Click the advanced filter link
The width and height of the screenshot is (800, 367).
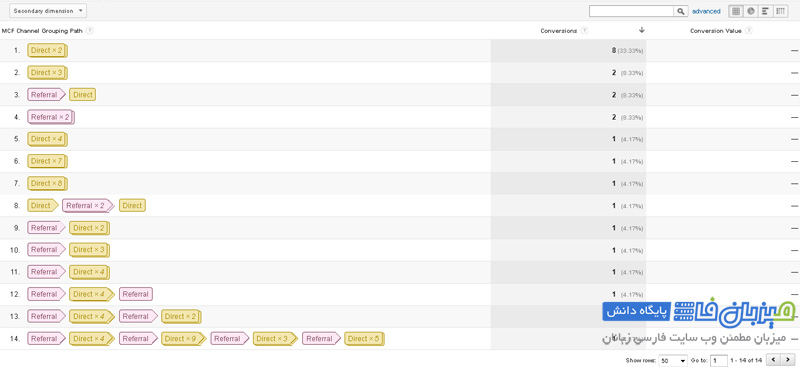click(706, 11)
